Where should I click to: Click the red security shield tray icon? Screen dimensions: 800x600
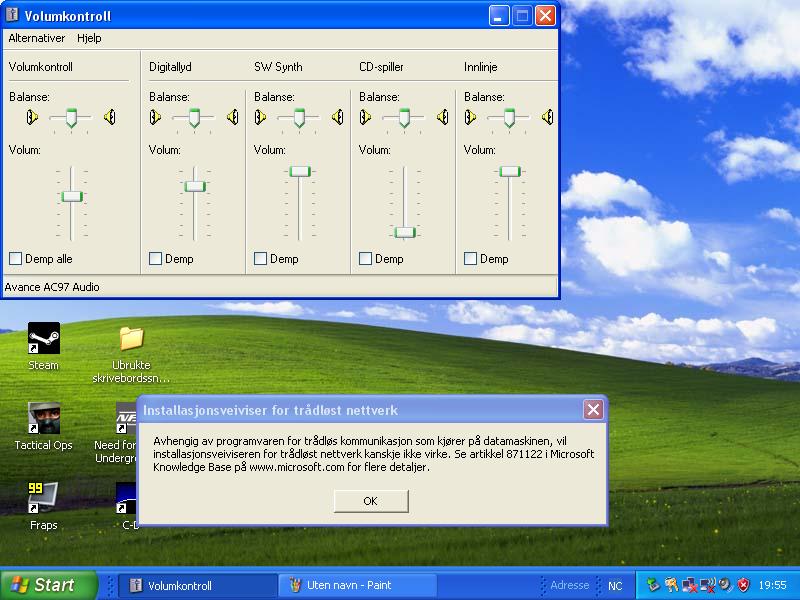(744, 585)
